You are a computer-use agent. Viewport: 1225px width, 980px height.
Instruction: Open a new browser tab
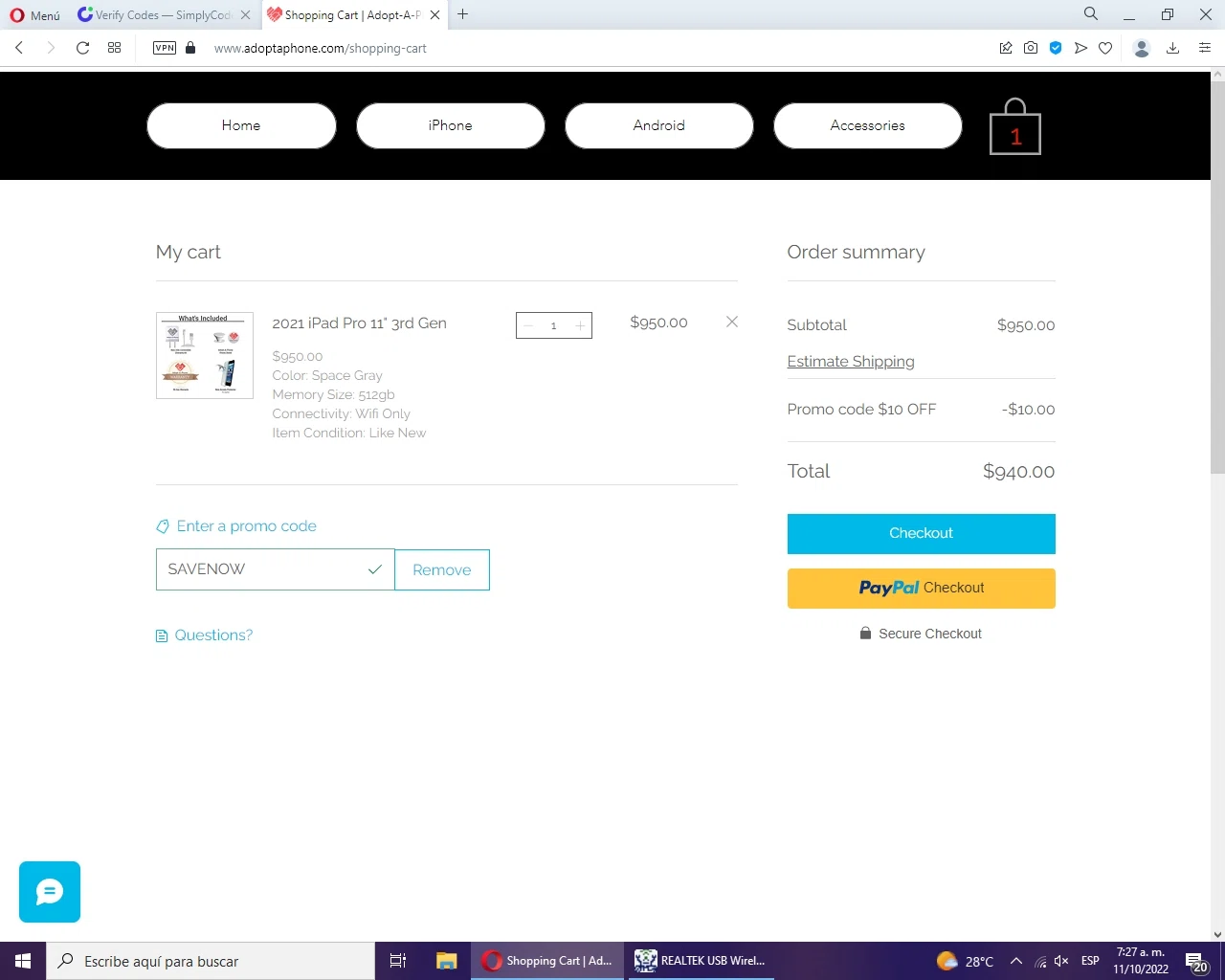pyautogui.click(x=463, y=14)
